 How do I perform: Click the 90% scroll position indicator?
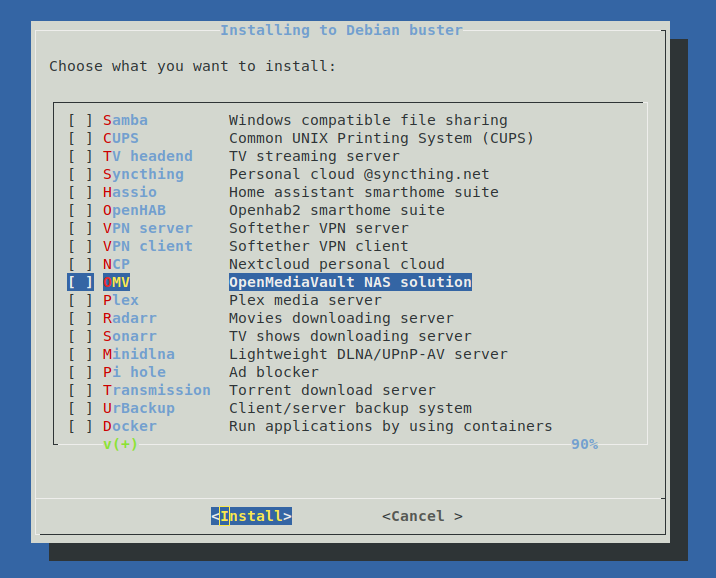click(584, 444)
